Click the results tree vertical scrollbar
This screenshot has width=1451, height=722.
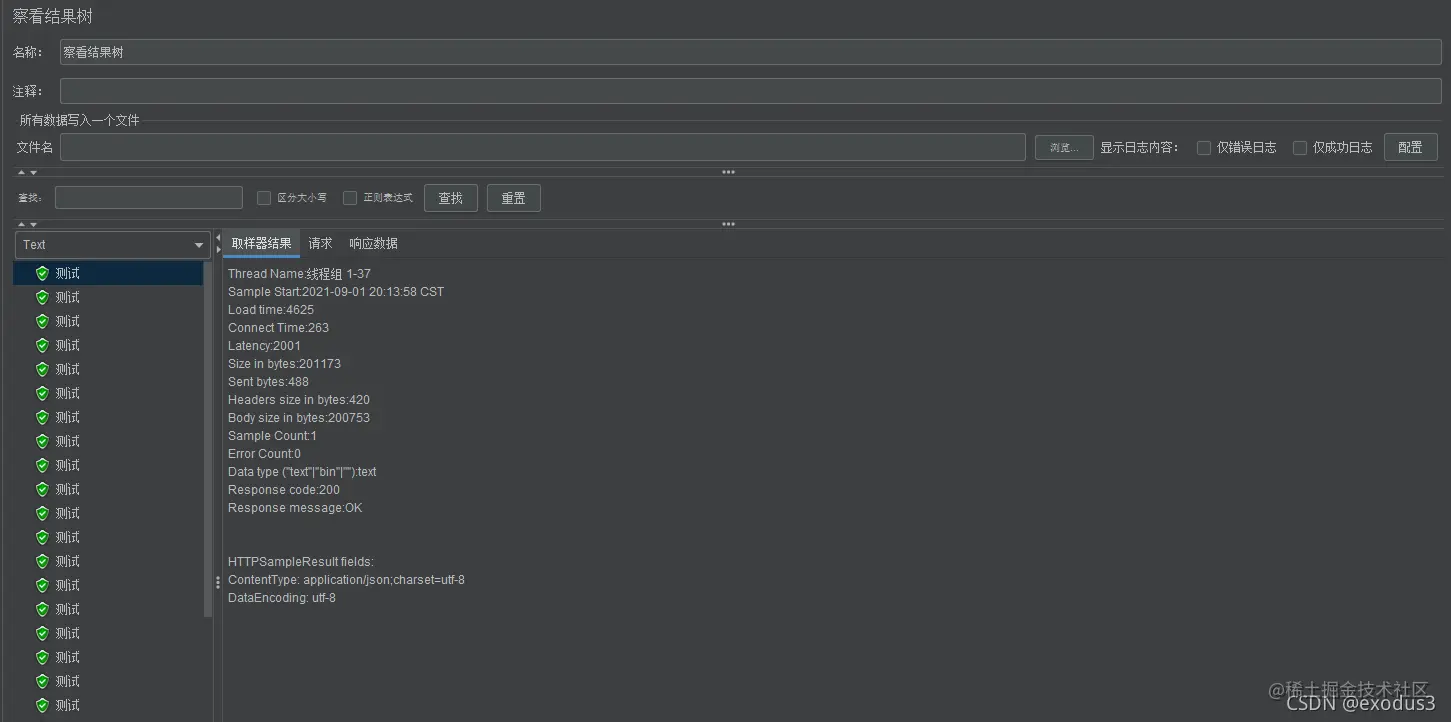(208, 440)
